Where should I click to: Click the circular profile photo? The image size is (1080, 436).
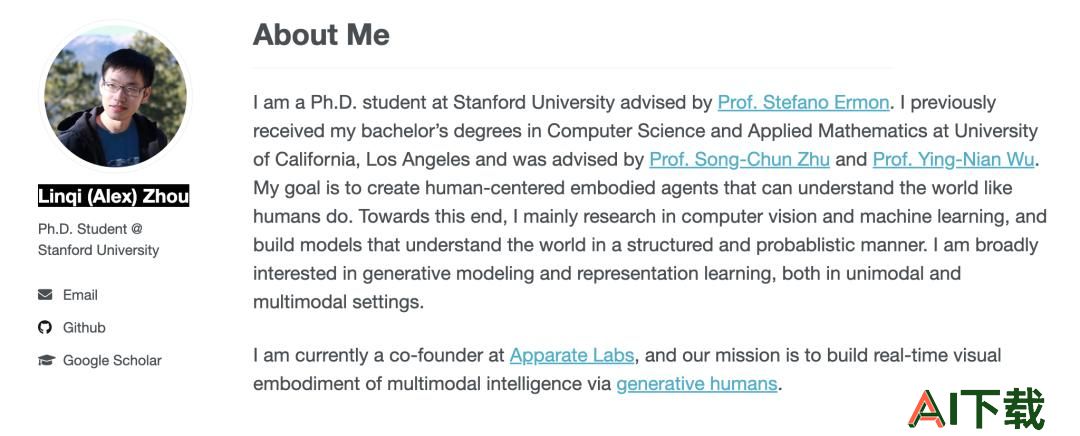115,95
